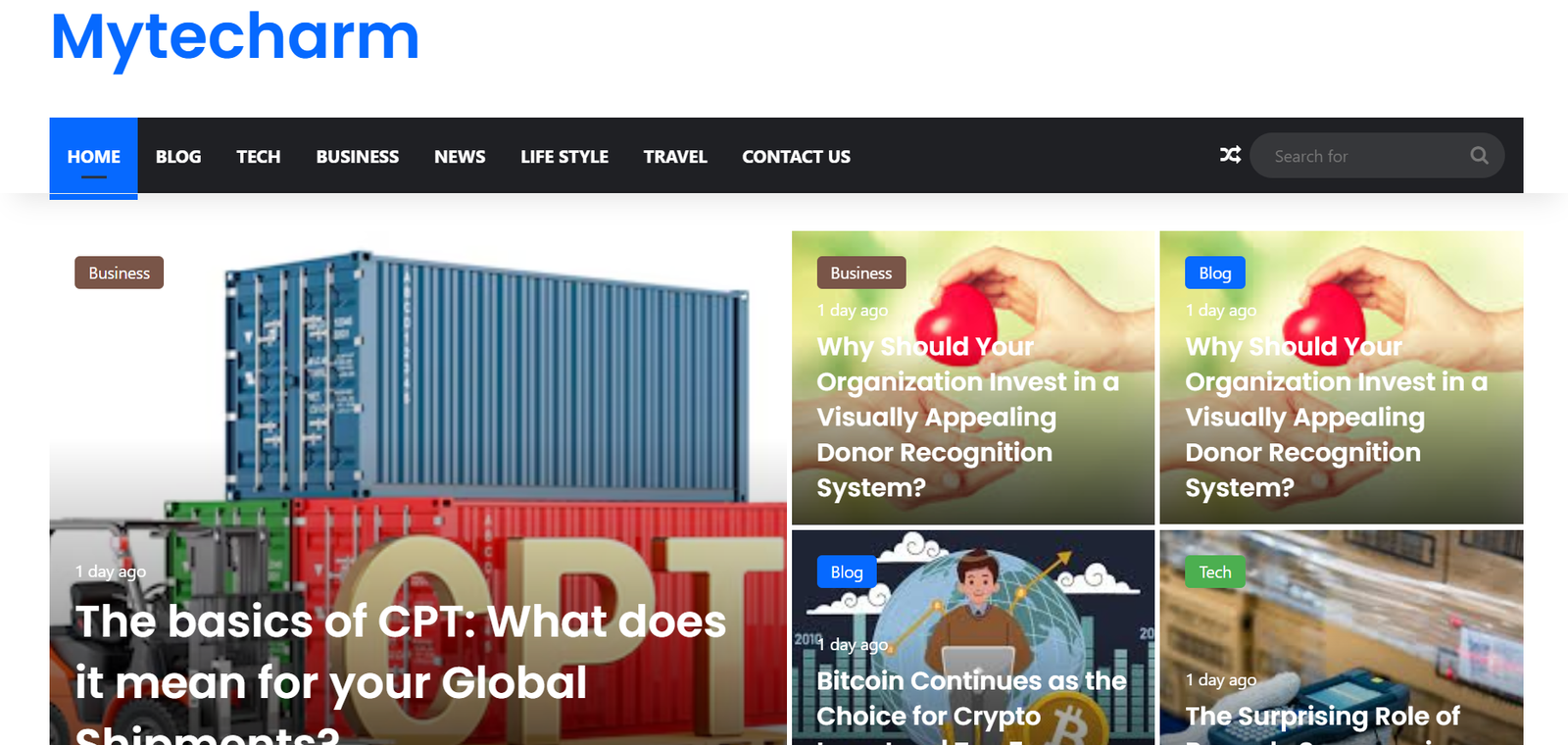Screen dimensions: 1568x745
Task: Click the random article shuffle icon
Action: (x=1230, y=155)
